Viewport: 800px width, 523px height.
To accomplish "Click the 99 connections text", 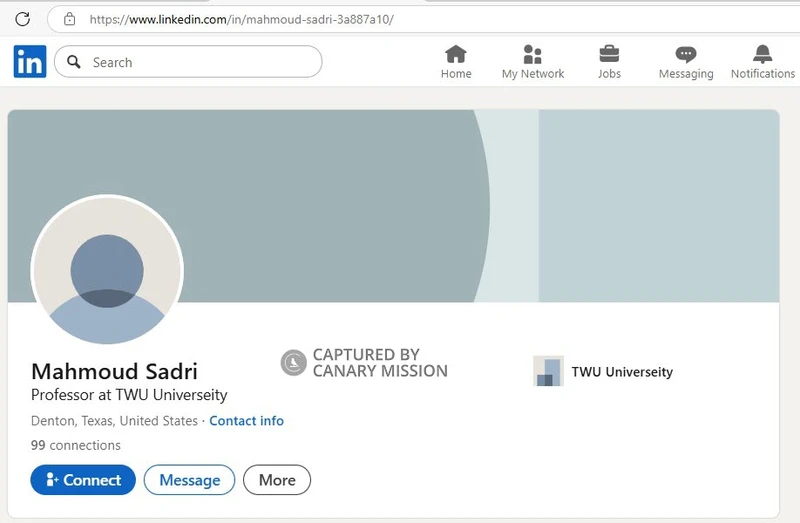I will tap(76, 445).
